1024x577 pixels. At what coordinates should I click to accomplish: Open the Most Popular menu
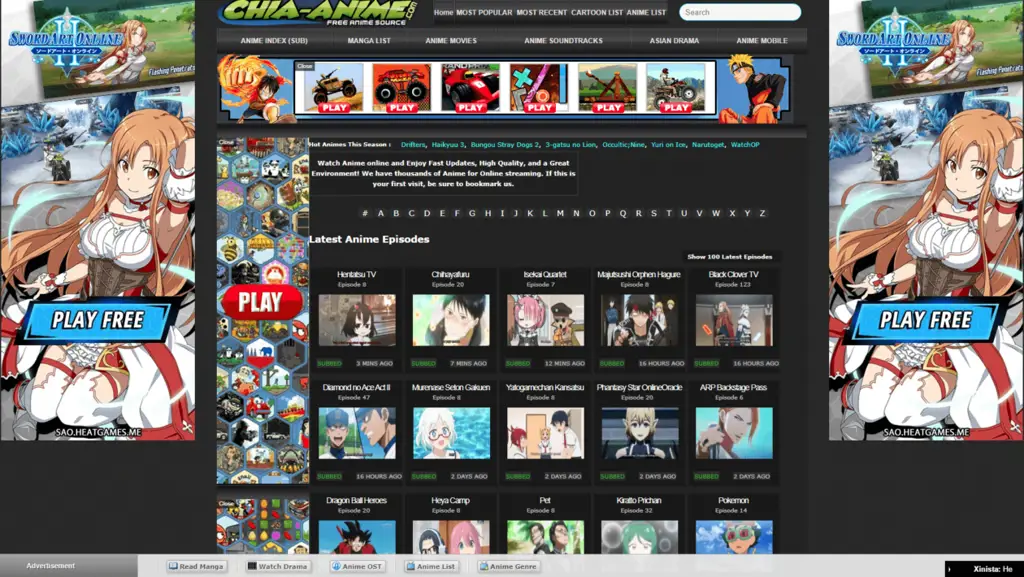(x=484, y=12)
